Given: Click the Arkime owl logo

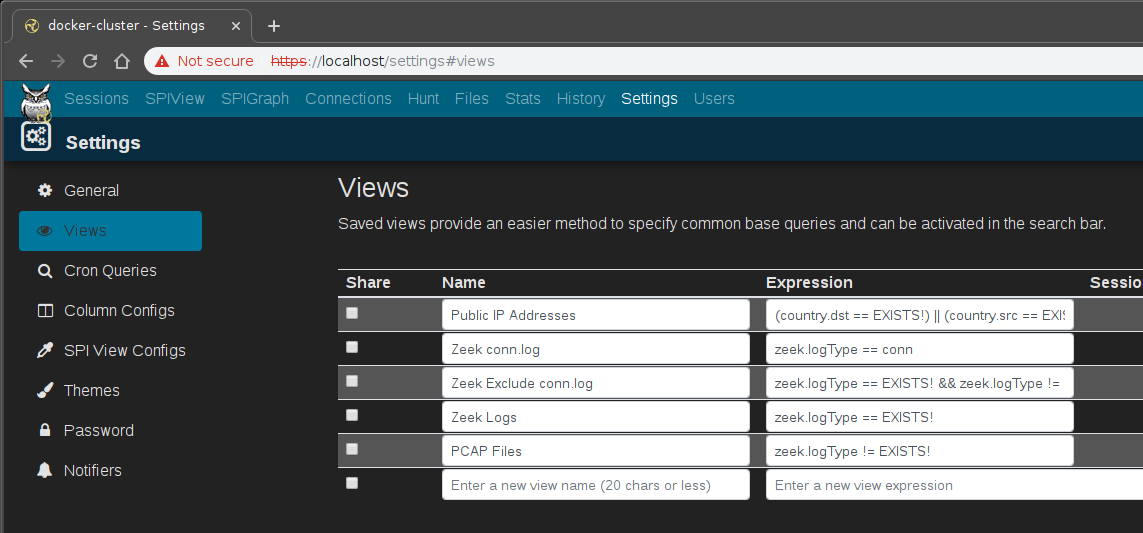Looking at the screenshot, I should point(36,103).
